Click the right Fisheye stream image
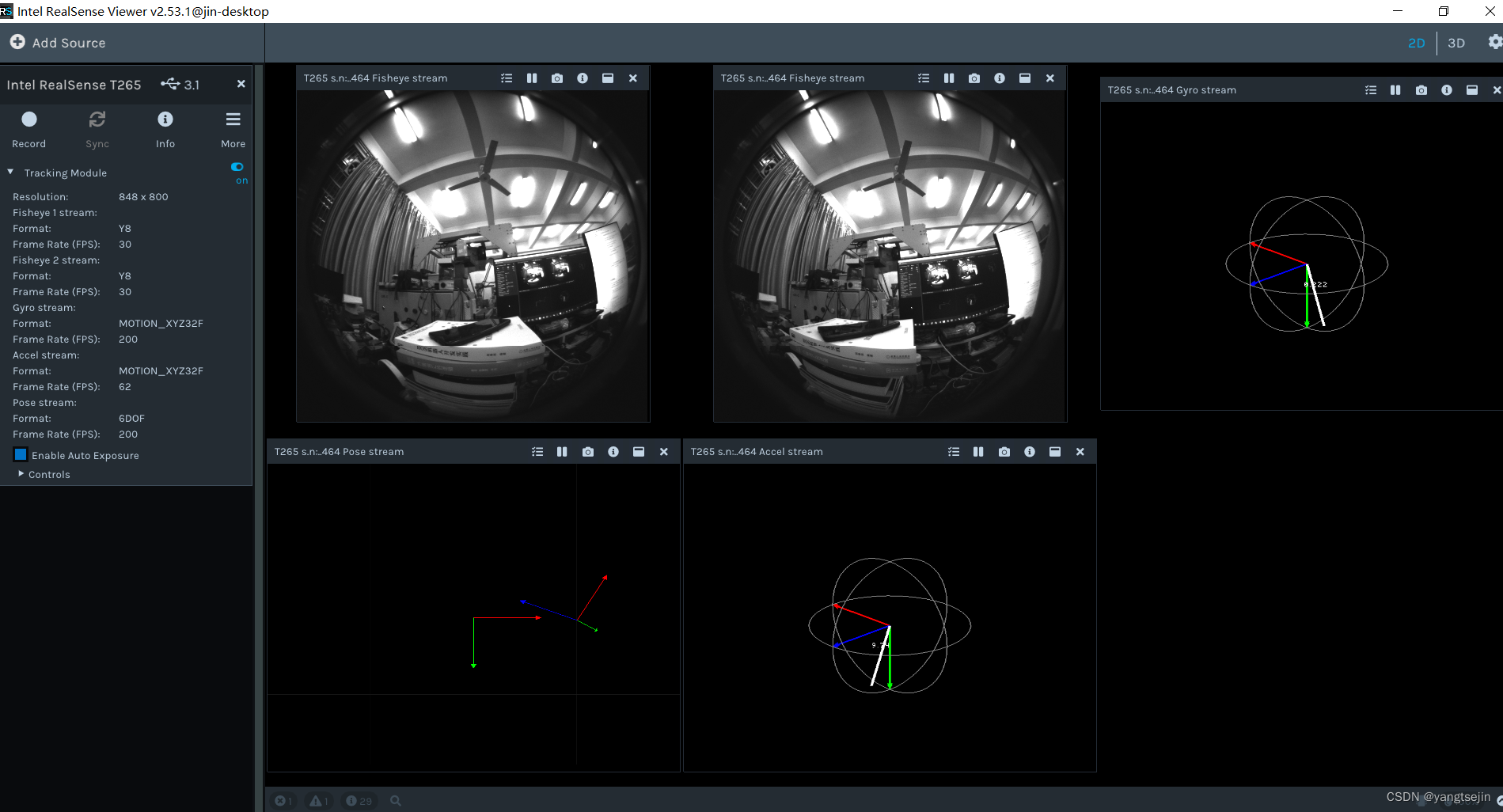This screenshot has width=1503, height=812. [890, 256]
